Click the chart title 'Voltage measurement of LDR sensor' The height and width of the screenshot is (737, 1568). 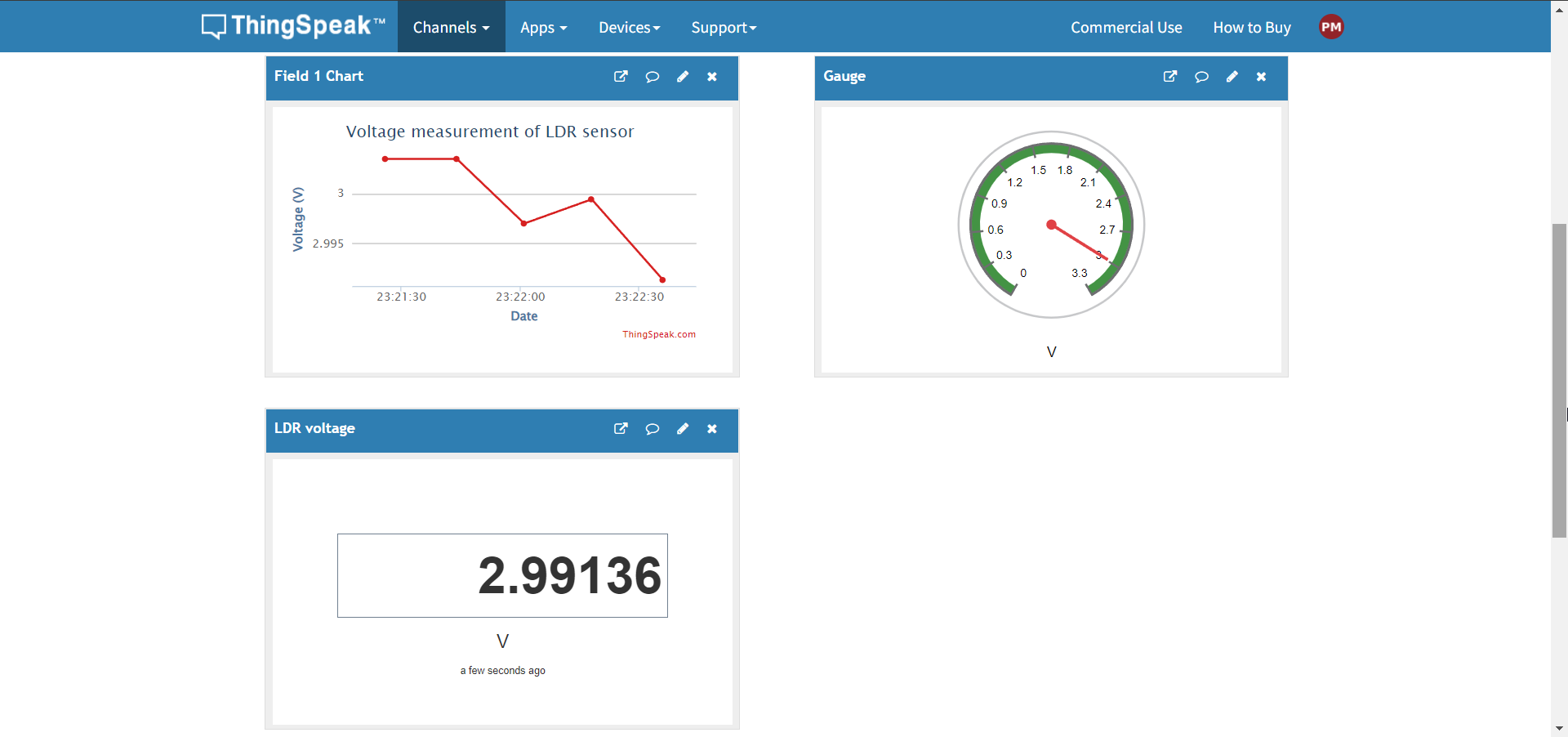(490, 132)
